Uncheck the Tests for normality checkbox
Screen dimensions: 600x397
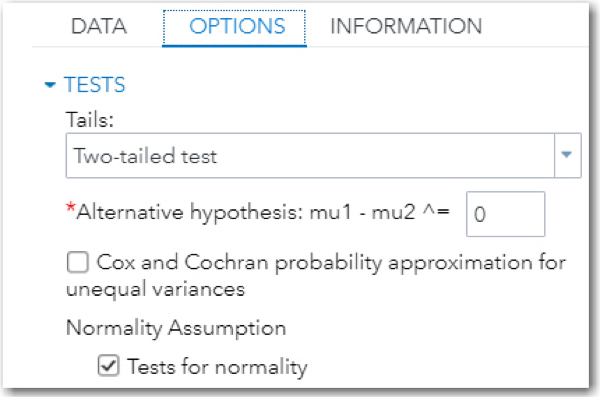coord(108,366)
